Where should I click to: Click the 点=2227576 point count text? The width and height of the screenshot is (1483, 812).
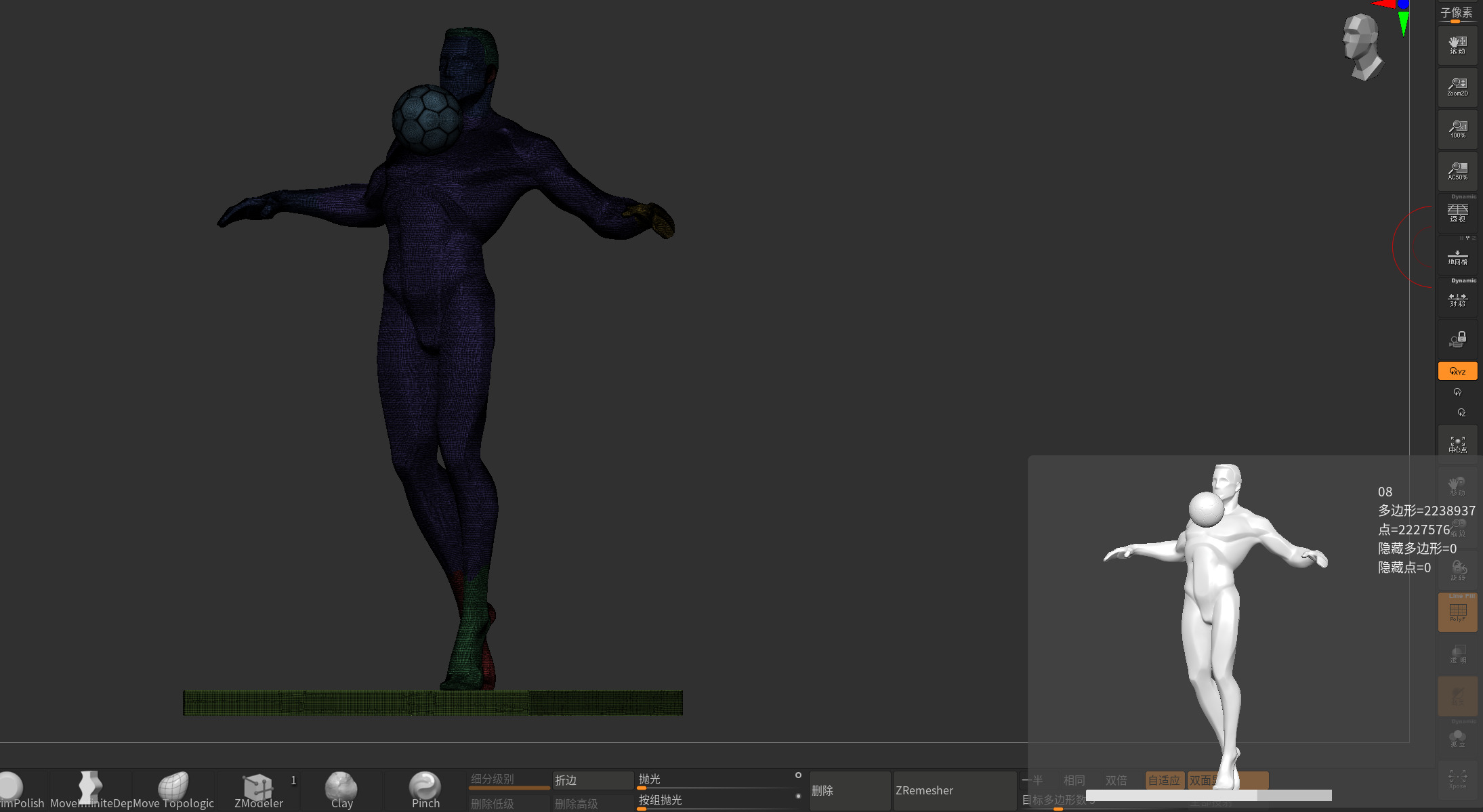point(1414,530)
